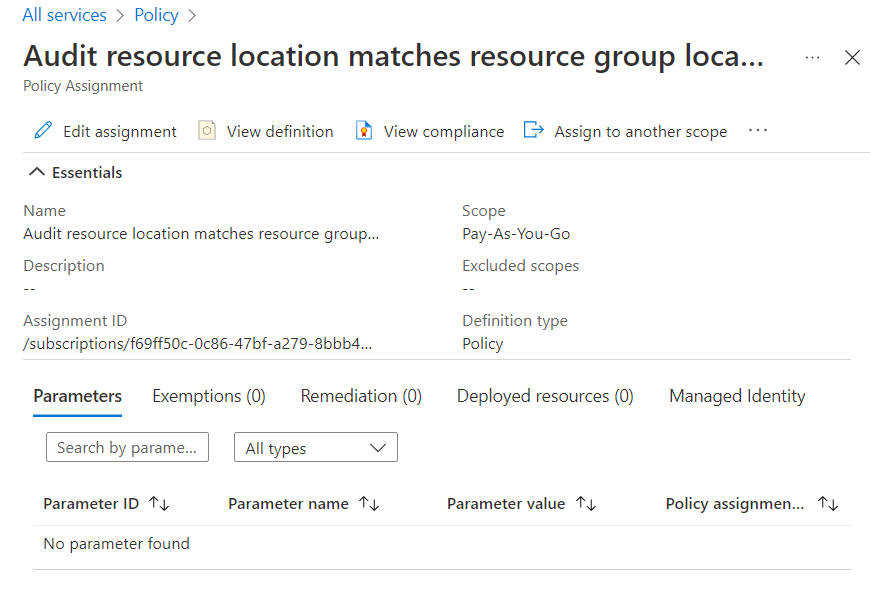The width and height of the screenshot is (870, 597).
Task: Sort by Policy assignment column arrows
Action: point(827,504)
